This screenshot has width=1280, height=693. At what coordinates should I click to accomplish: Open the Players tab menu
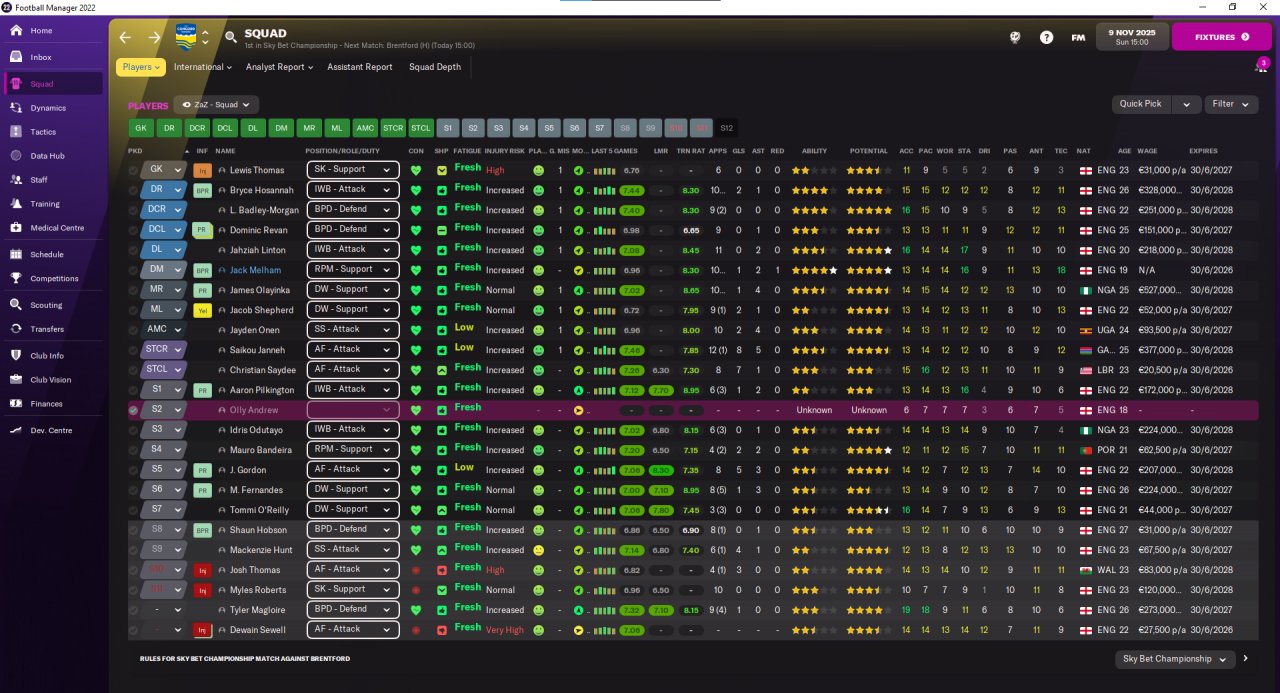tap(141, 67)
